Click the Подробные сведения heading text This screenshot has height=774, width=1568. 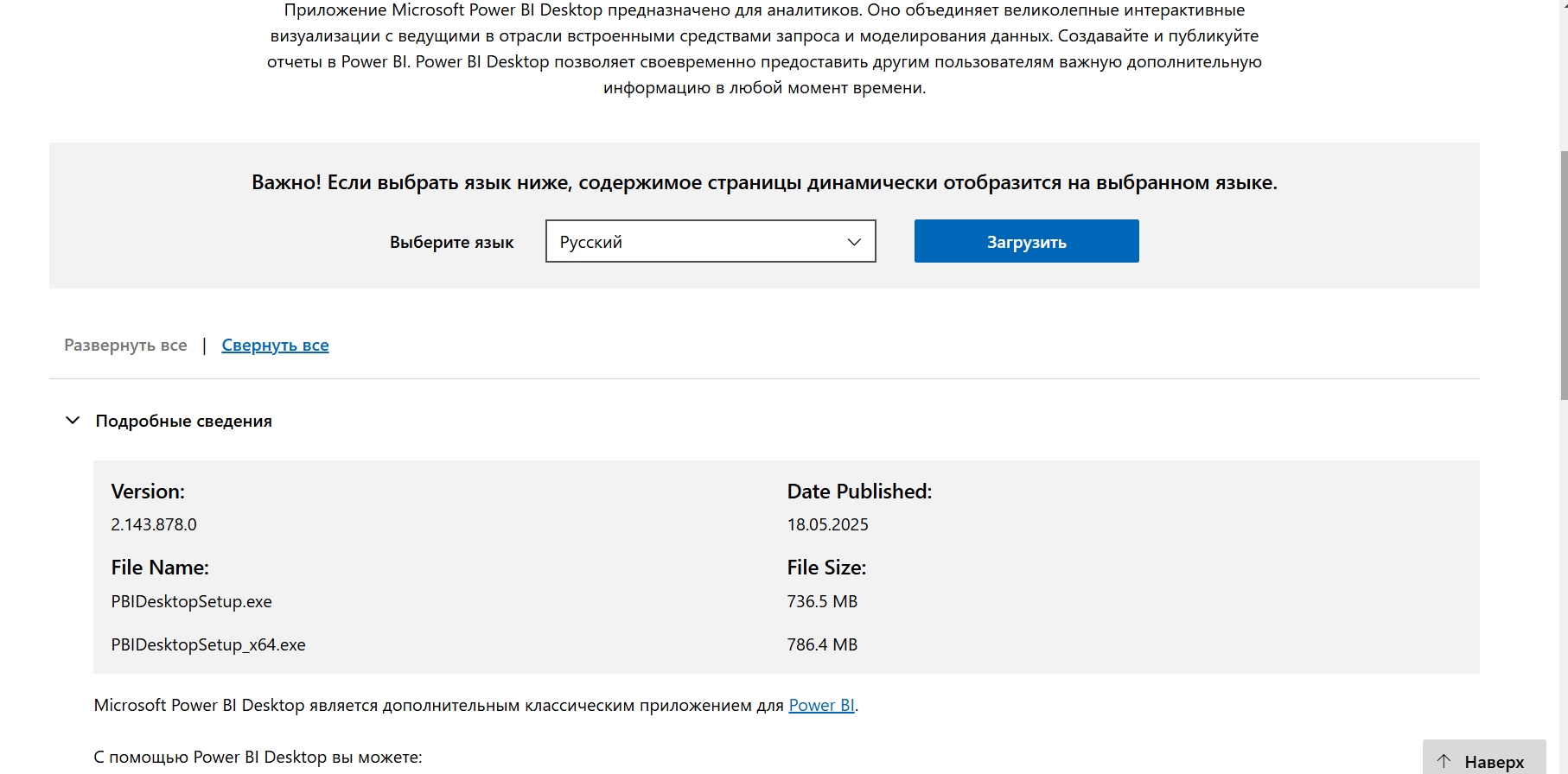point(183,421)
